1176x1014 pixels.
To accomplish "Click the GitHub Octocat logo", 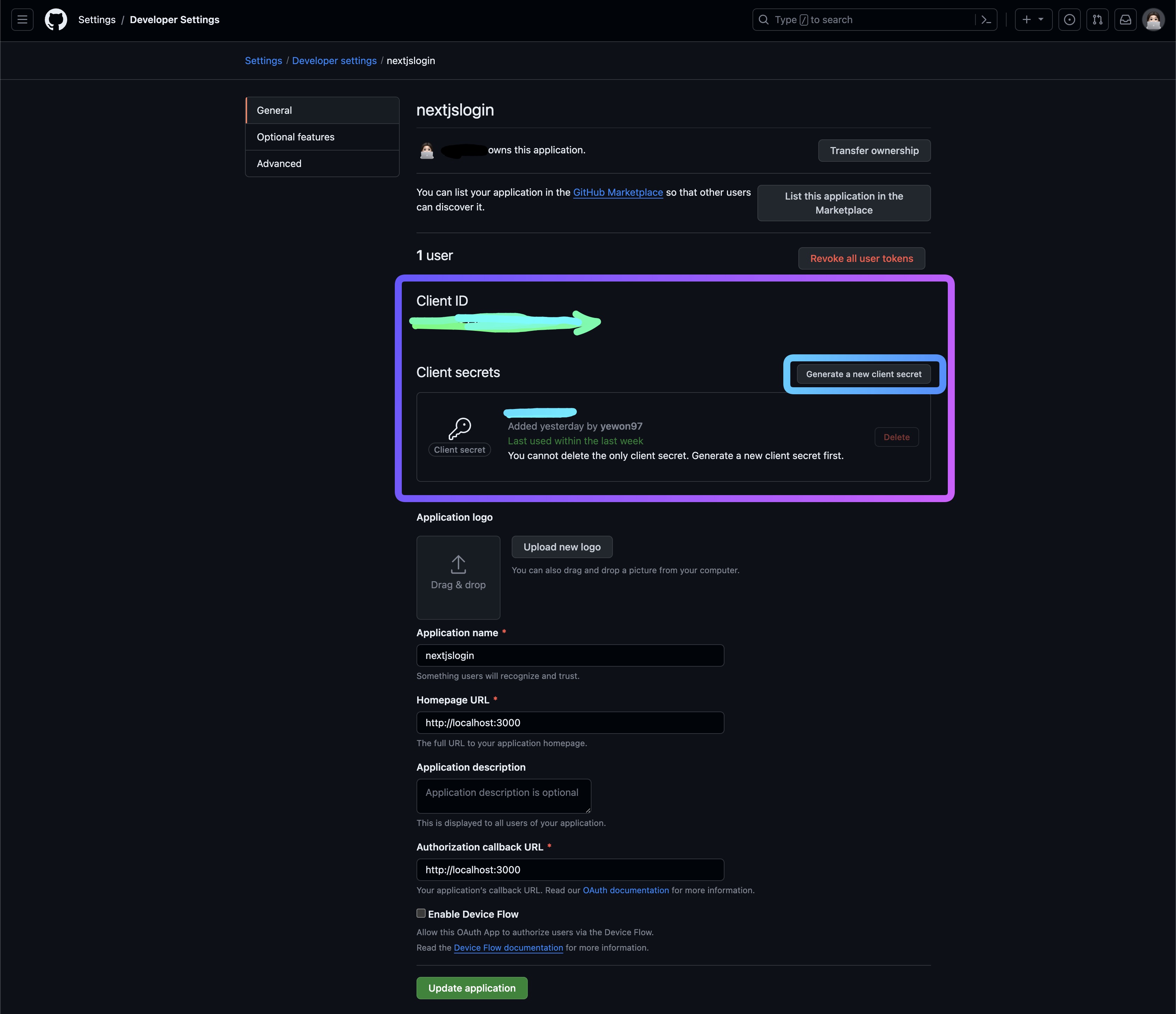I will pos(56,20).
